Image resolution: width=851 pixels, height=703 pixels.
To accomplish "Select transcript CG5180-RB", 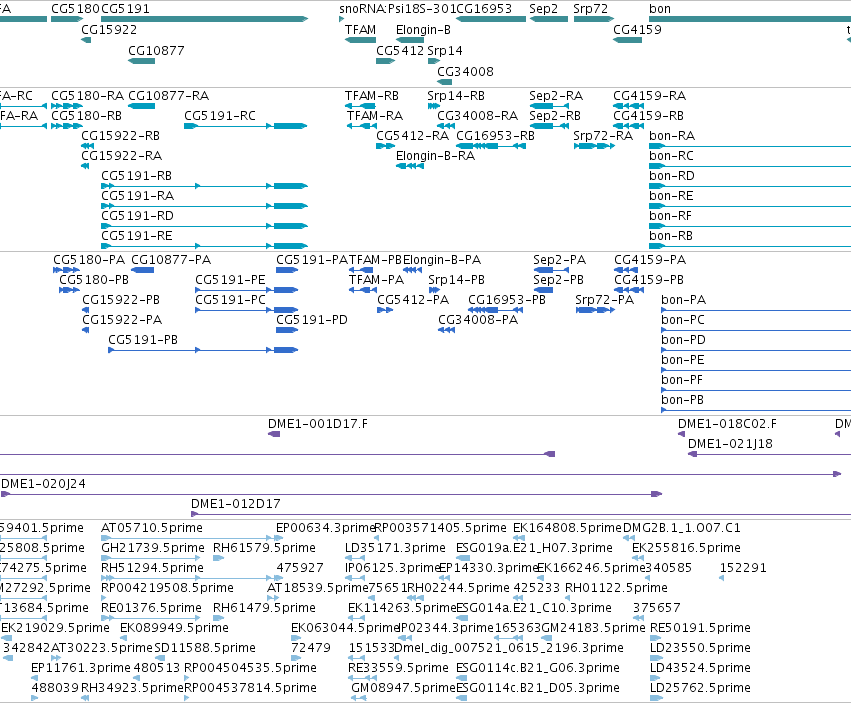I will pyautogui.click(x=67, y=126).
